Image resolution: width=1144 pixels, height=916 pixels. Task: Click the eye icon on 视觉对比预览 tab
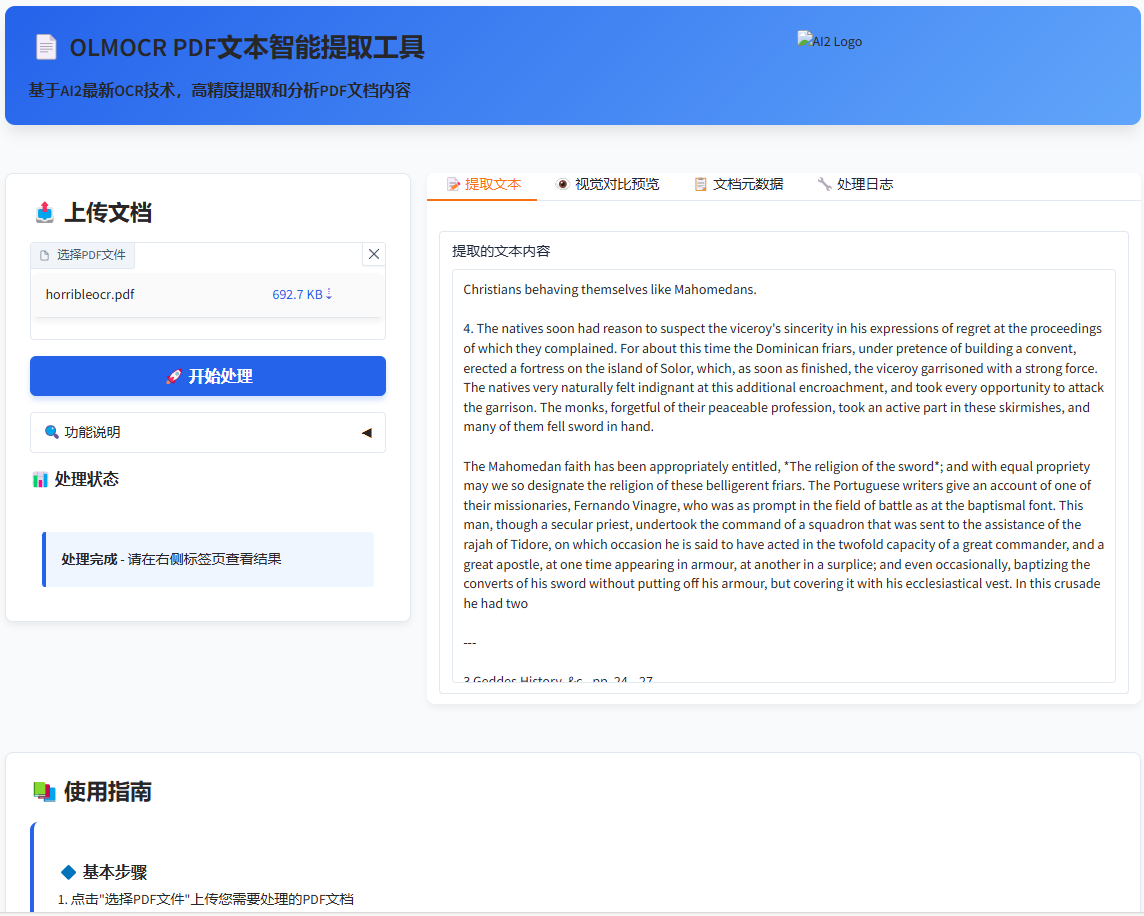point(562,184)
